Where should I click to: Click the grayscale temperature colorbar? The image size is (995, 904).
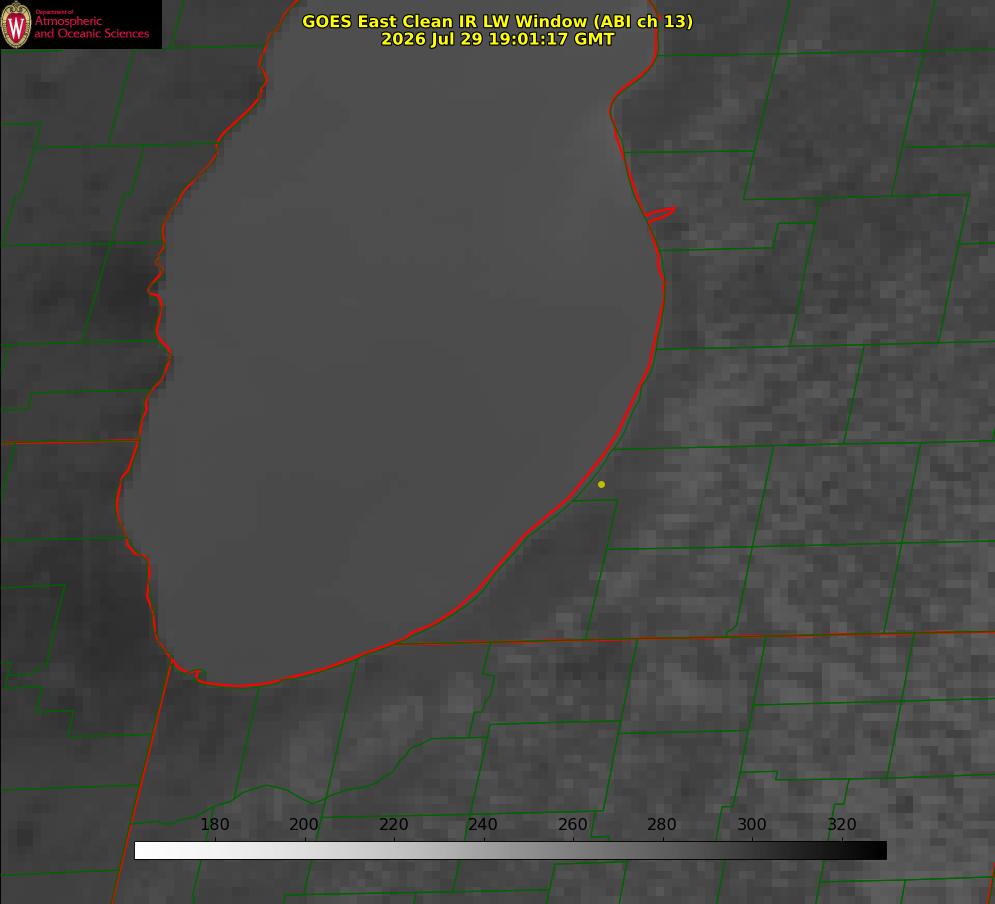pos(510,850)
